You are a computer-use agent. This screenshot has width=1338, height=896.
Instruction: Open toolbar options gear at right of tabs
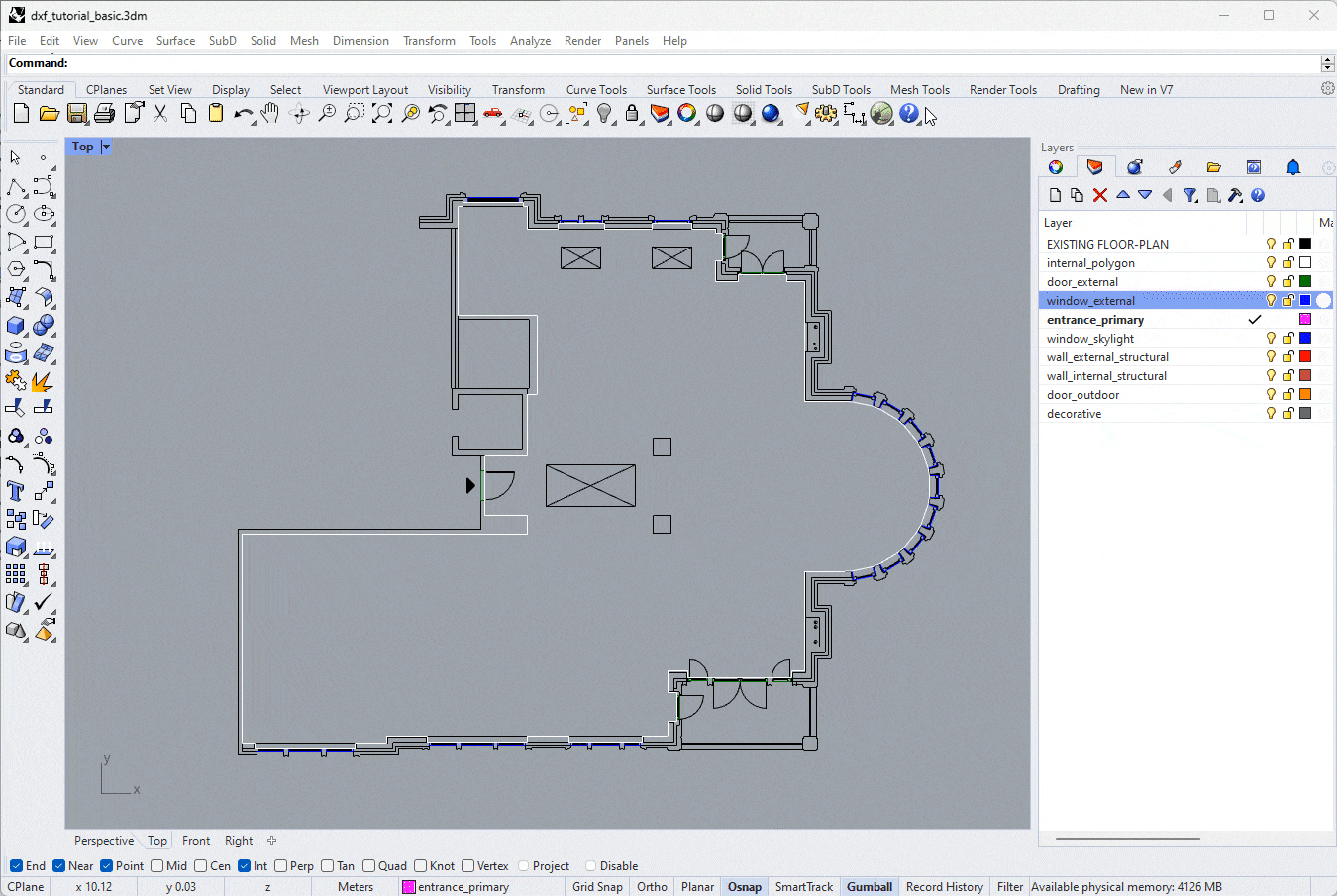tap(1327, 89)
